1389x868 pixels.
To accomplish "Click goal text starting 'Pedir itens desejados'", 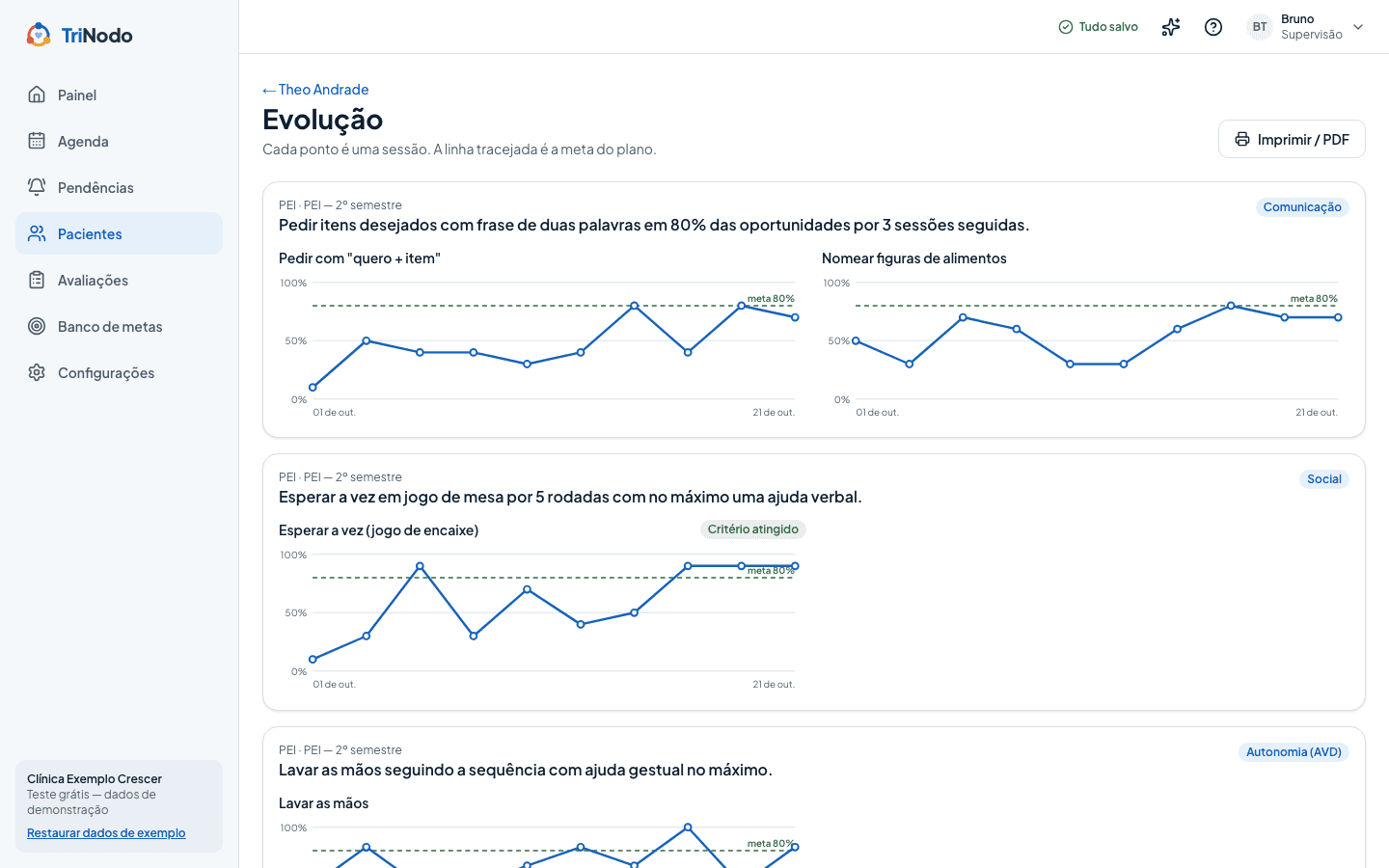I will click(654, 225).
